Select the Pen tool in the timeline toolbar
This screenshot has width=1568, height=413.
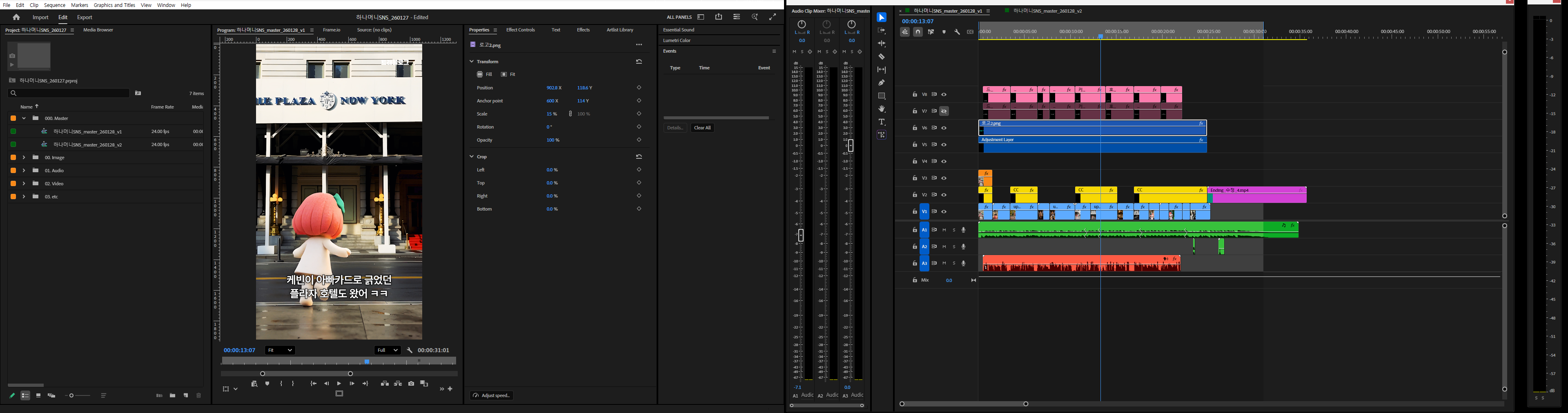click(882, 82)
